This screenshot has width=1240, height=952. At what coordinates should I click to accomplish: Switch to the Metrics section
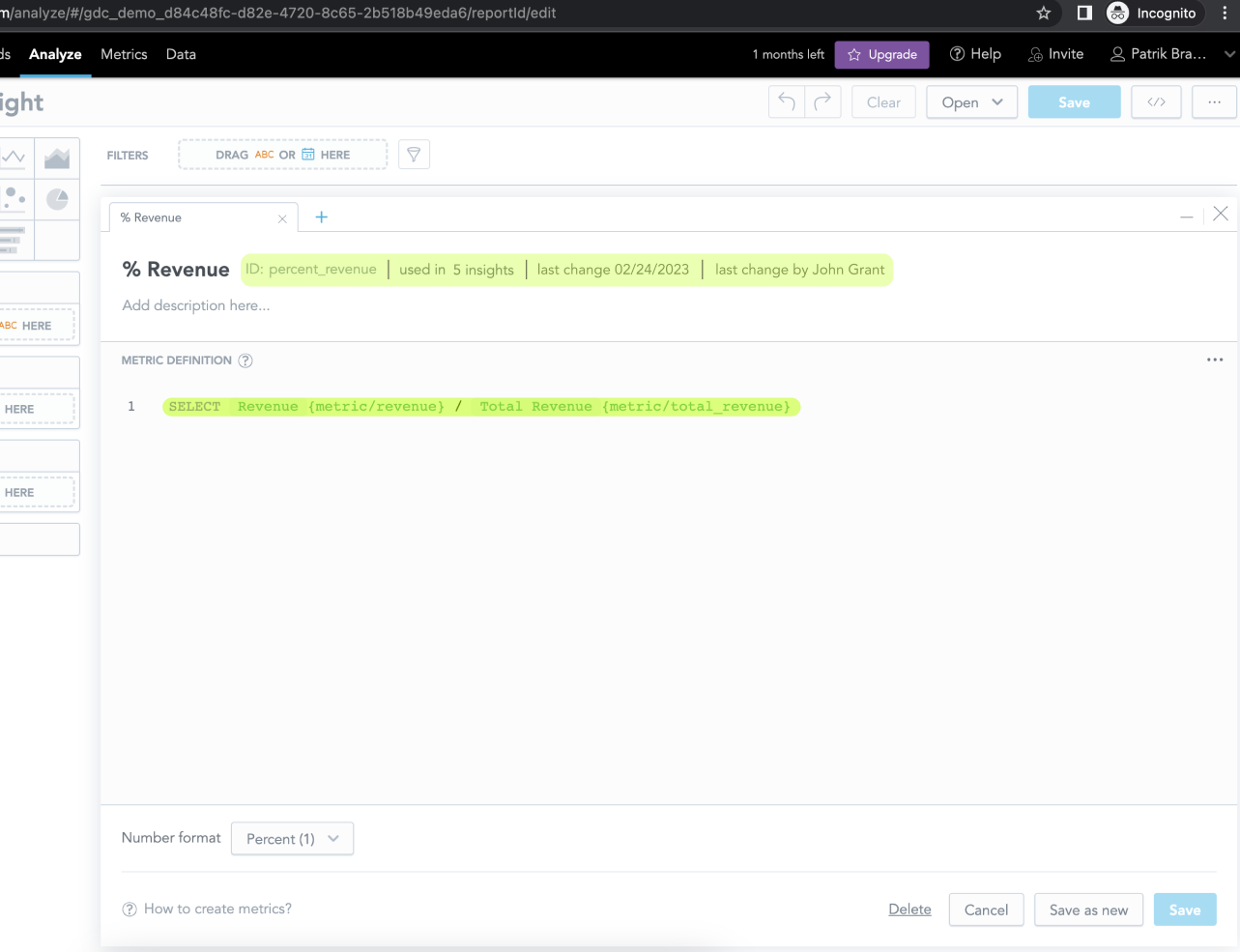click(x=124, y=54)
